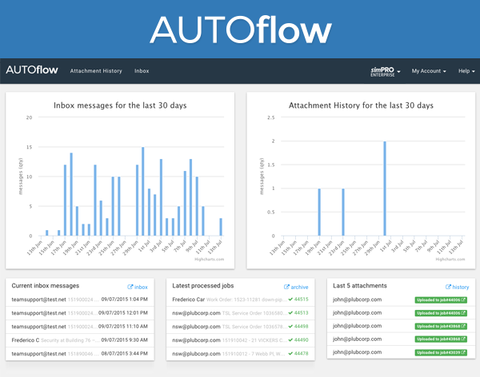
Task: Open the 08/07/2015 3:44 PM inbox message
Action: [80, 353]
